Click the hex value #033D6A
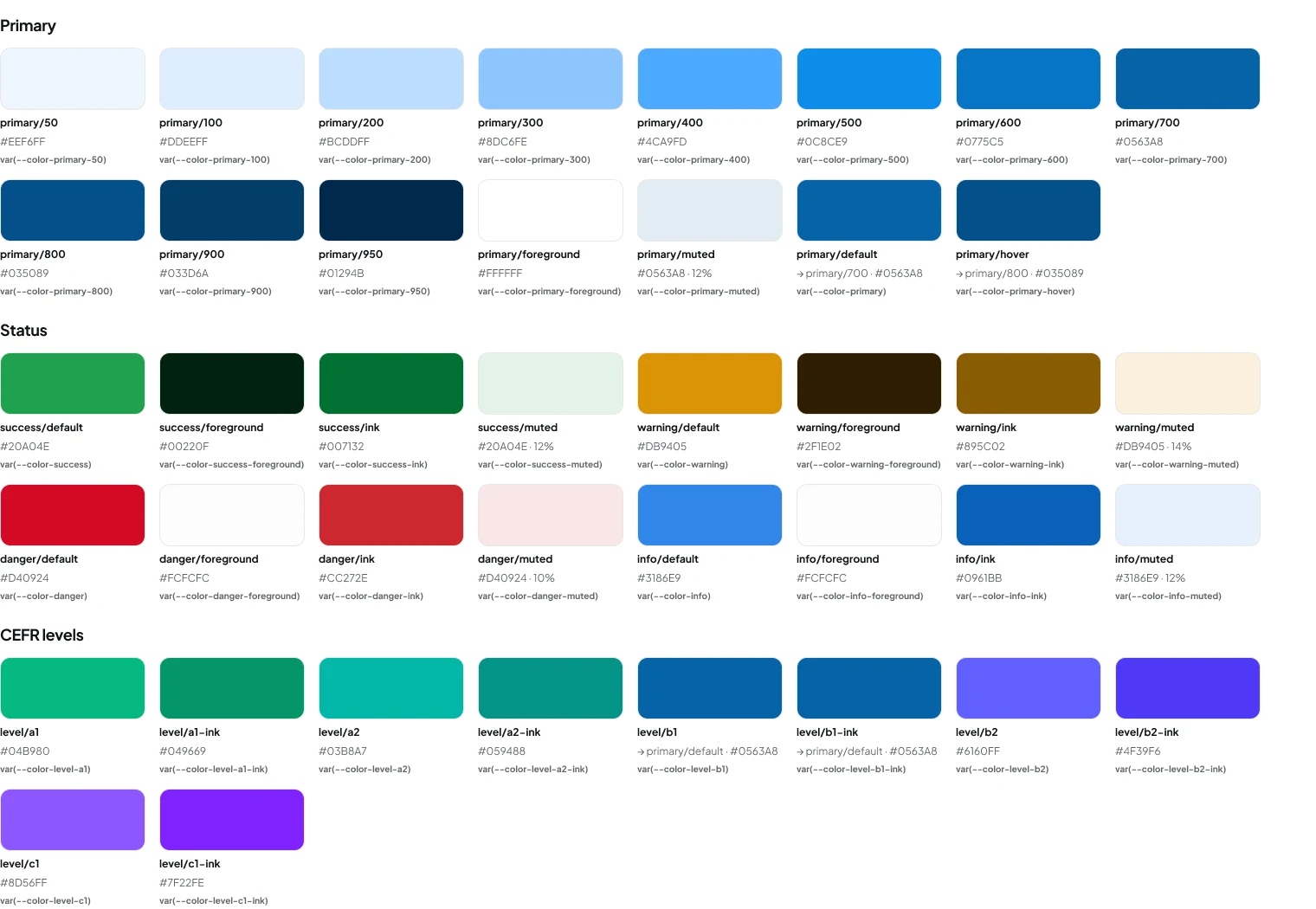This screenshot has width=1316, height=909. 184,274
